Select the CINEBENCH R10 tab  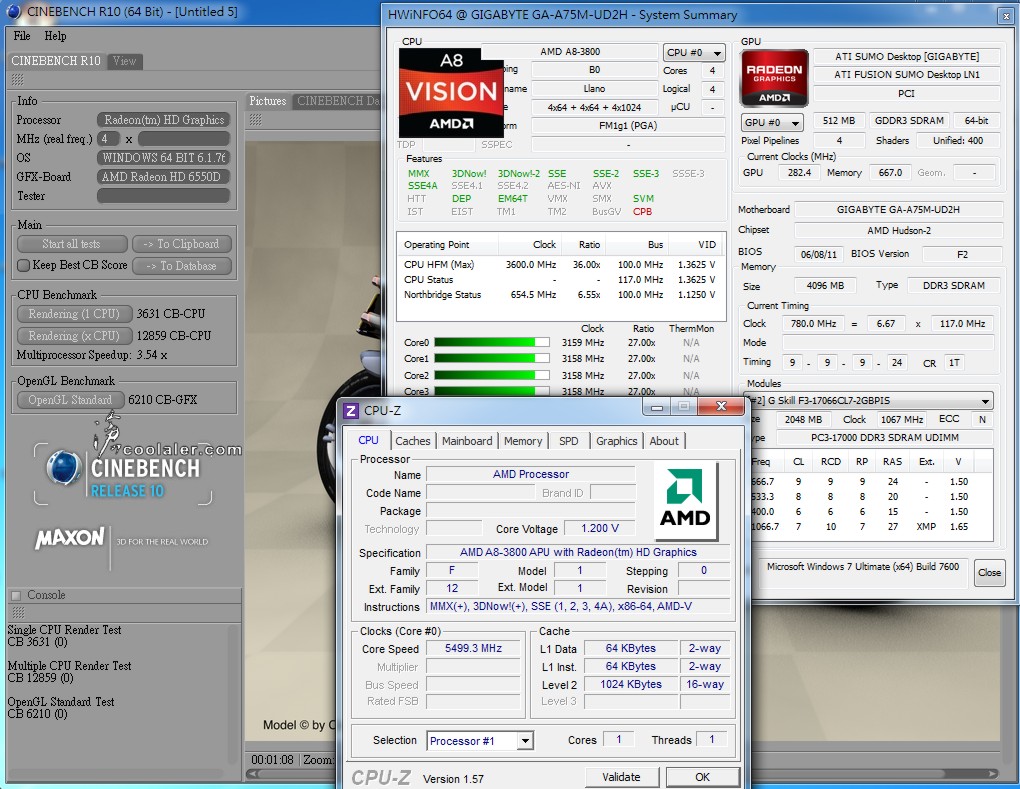click(x=56, y=61)
